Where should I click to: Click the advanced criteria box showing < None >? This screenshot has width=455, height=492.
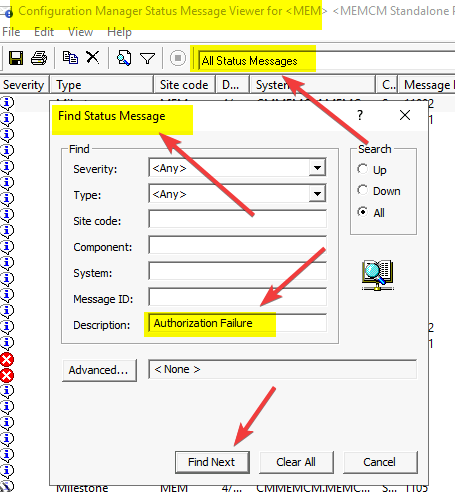point(283,369)
